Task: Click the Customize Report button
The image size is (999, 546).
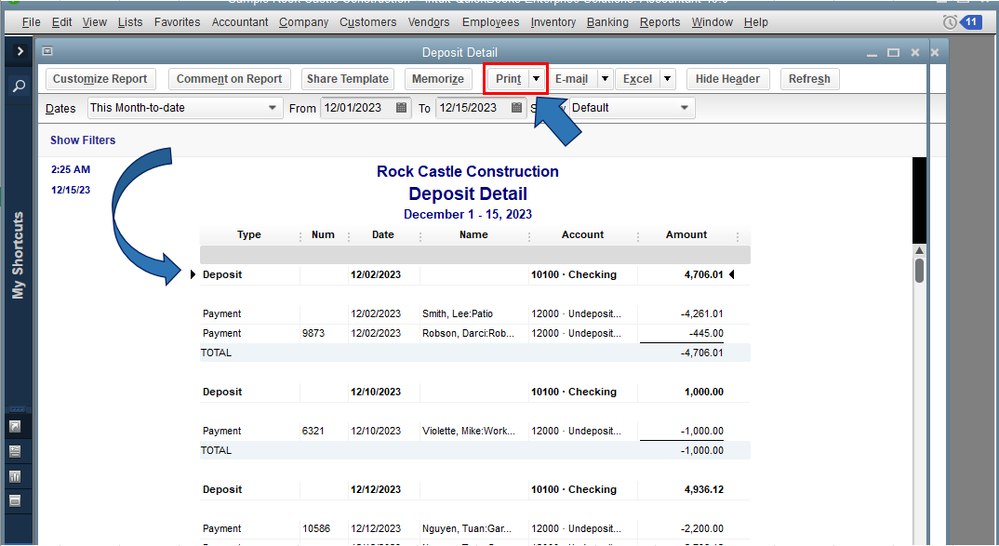Action: pos(100,79)
